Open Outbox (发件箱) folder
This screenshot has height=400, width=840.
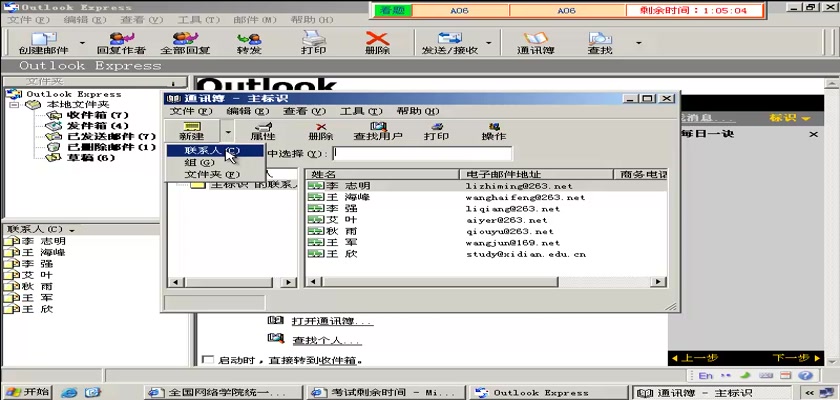[x=88, y=126]
